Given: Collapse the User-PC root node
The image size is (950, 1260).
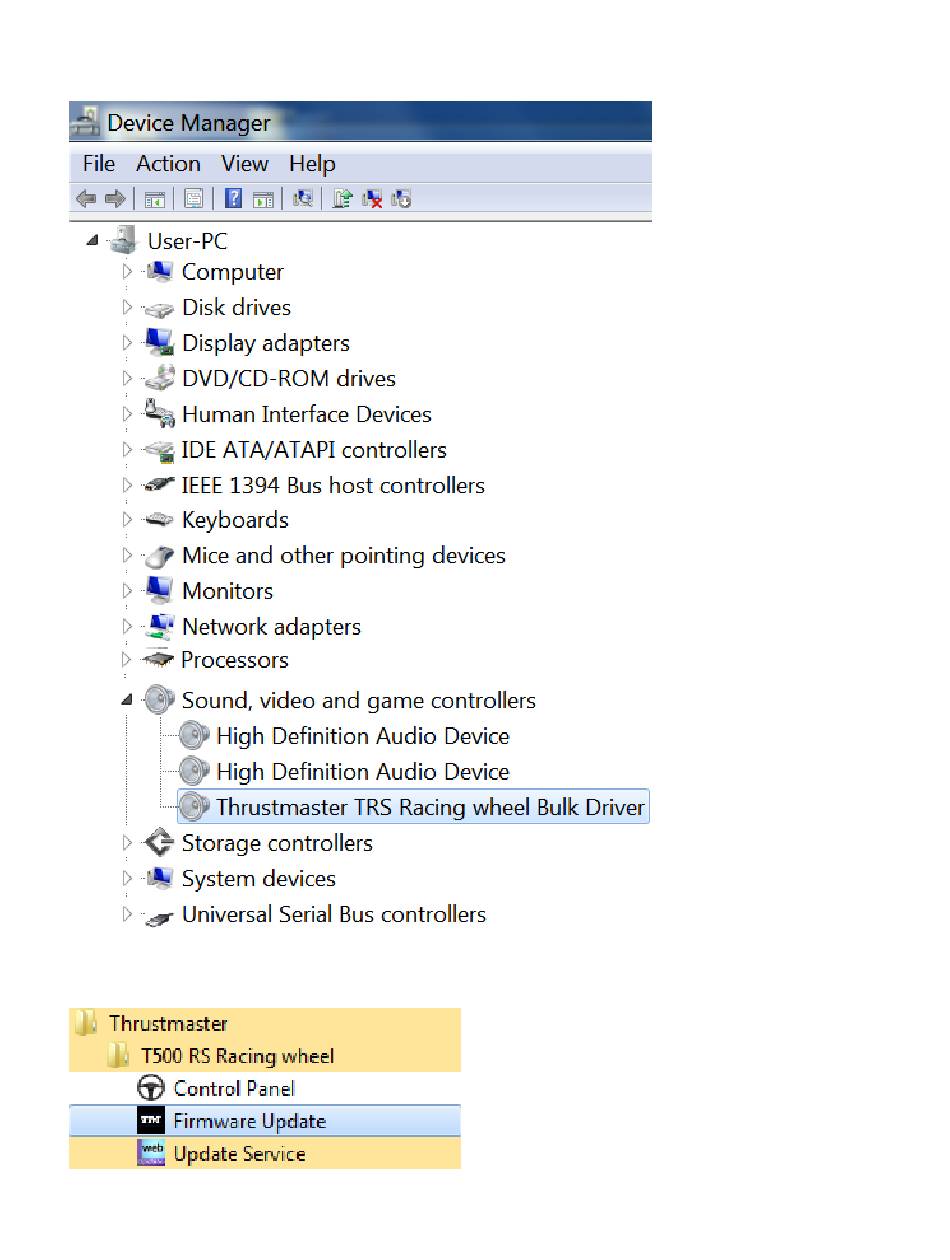Looking at the screenshot, I should pos(93,241).
